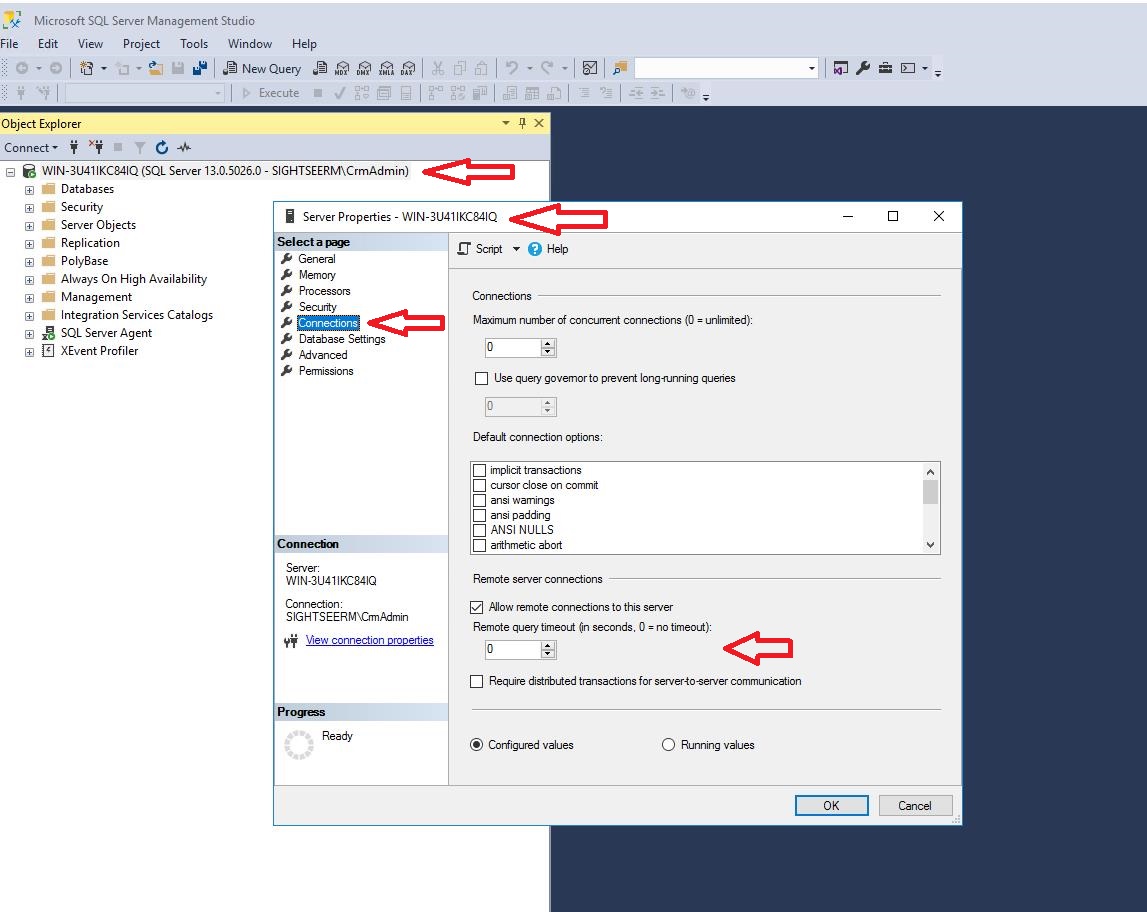Screen dimensions: 1147x912
Task: Click the Navigate Backward arrow icon
Action: click(x=22, y=68)
